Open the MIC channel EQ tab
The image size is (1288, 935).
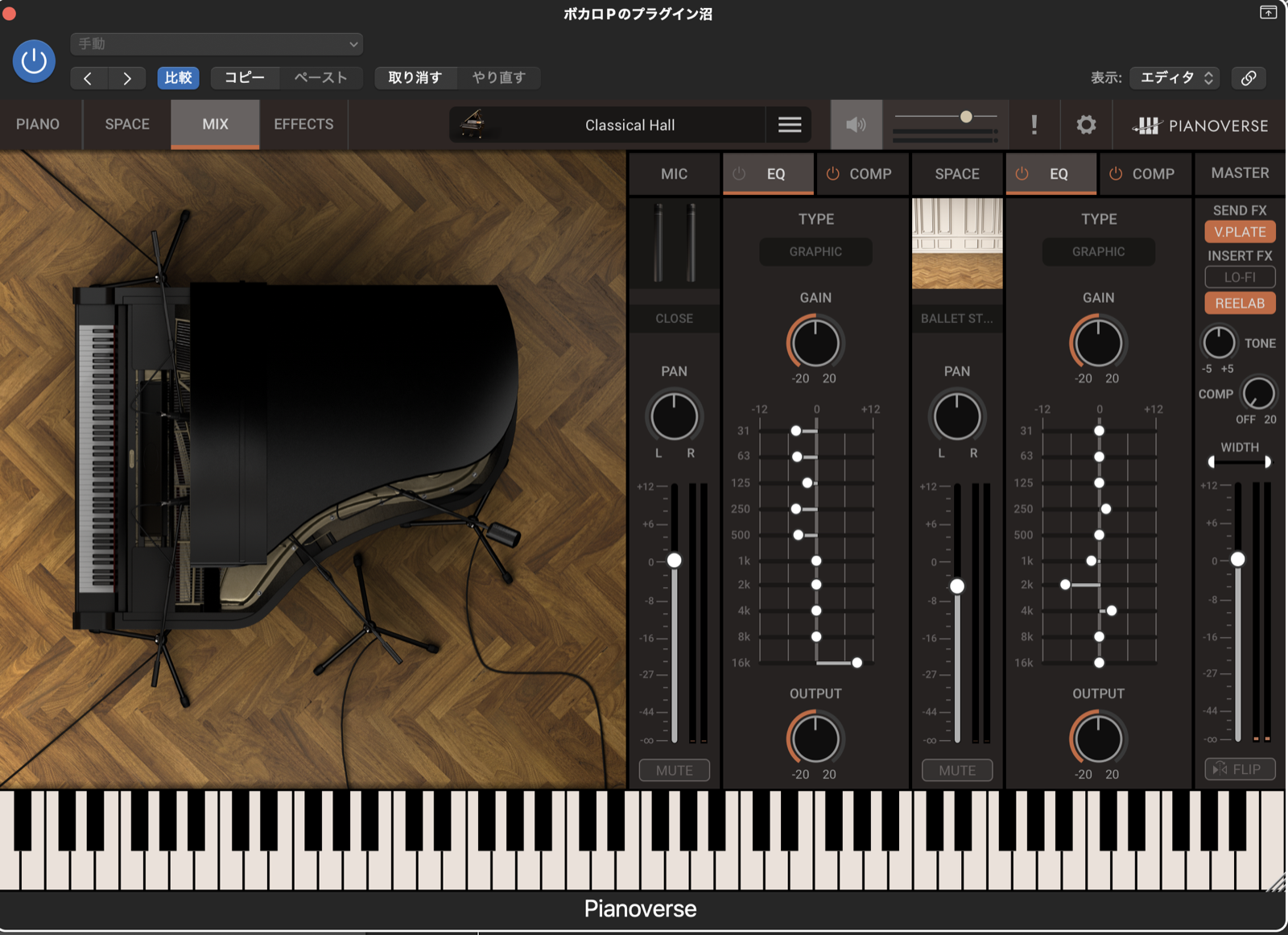(x=768, y=174)
